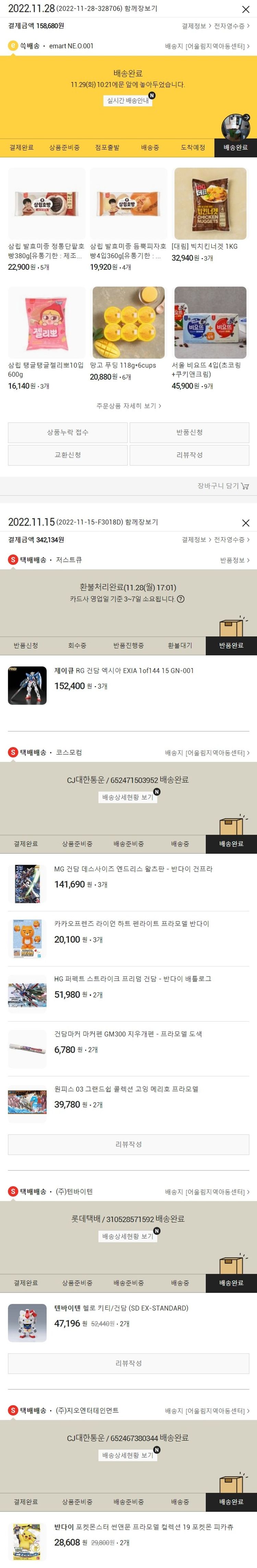Viewport: 257px width, 1568px height.
Task: Select the 교환신청 button
Action: click(68, 455)
